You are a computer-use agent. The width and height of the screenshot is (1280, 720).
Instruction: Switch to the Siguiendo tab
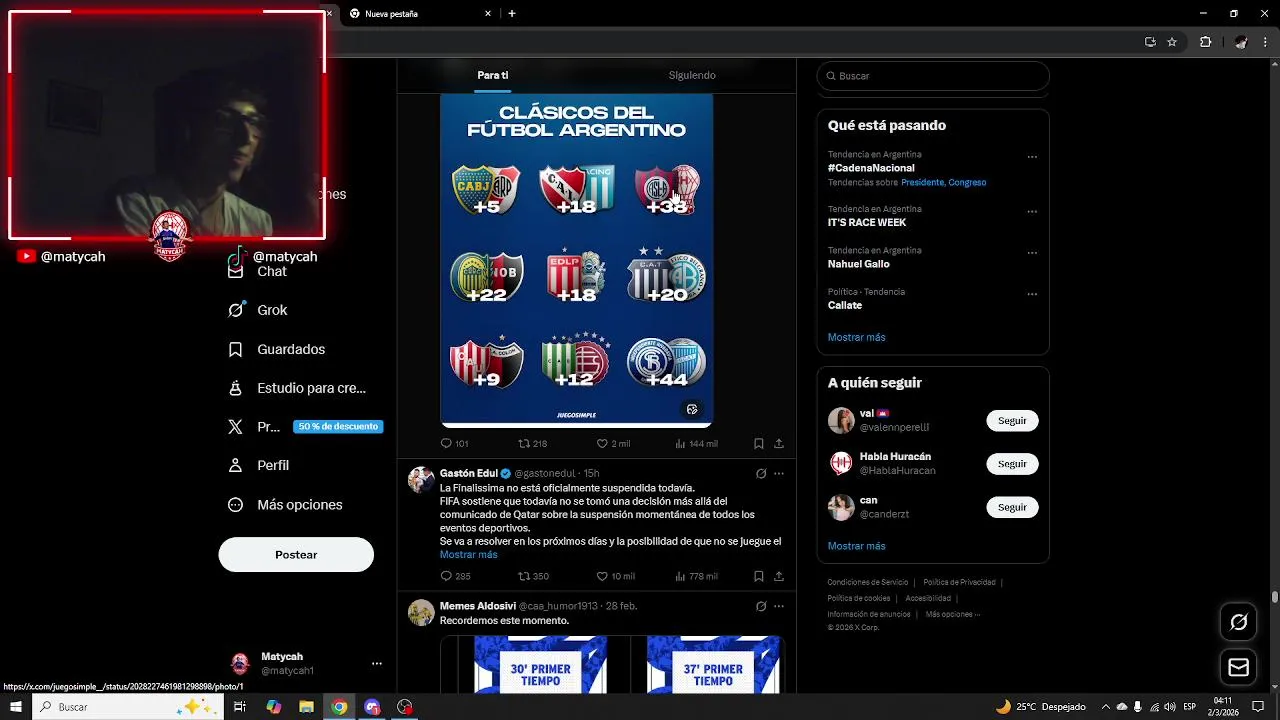pyautogui.click(x=692, y=75)
